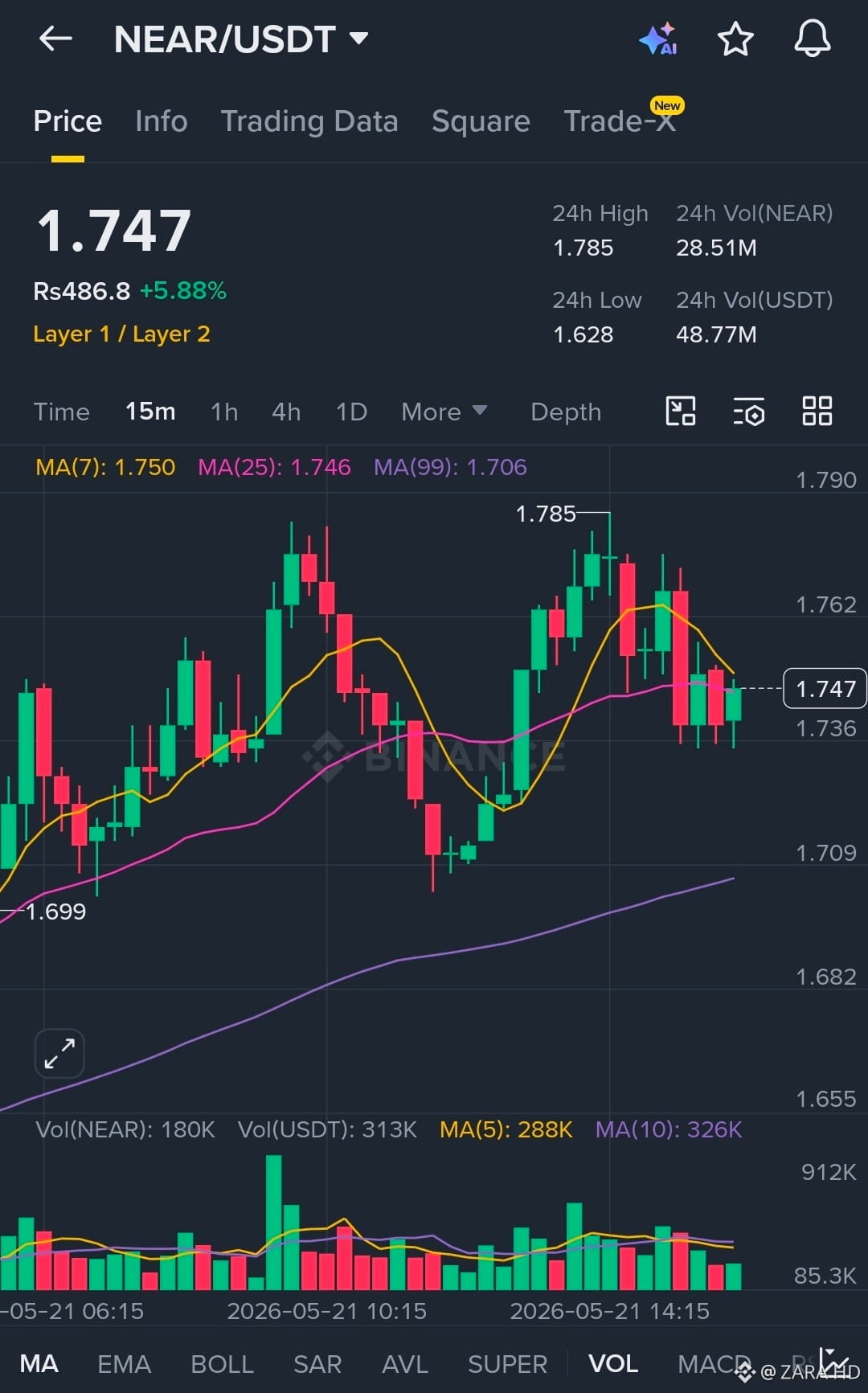This screenshot has width=868, height=1393.
Task: Switch to the Price tab
Action: tap(68, 121)
